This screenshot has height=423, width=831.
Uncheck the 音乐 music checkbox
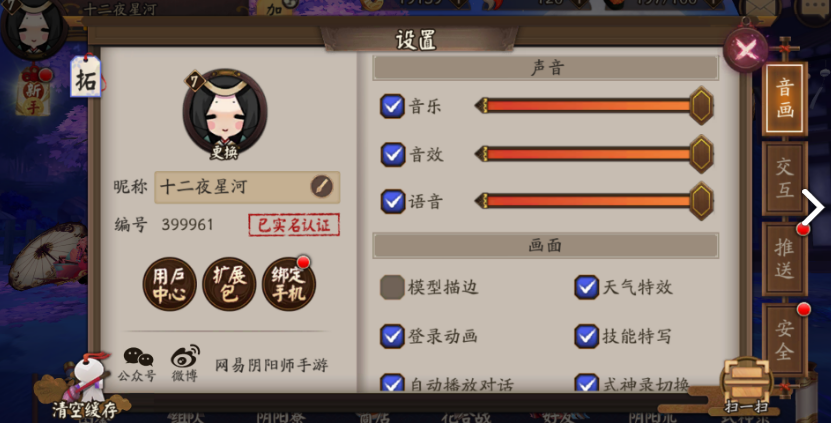tap(392, 106)
